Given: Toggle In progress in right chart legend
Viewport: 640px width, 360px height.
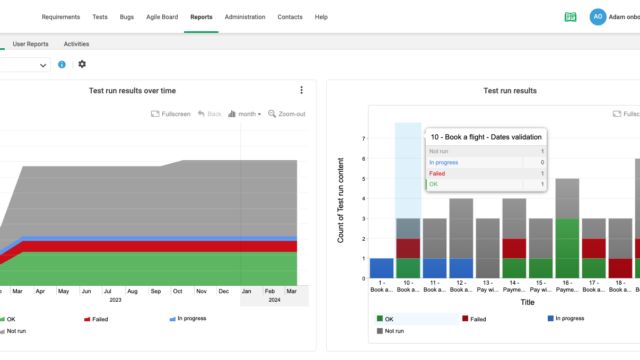Looking at the screenshot, I should point(566,318).
